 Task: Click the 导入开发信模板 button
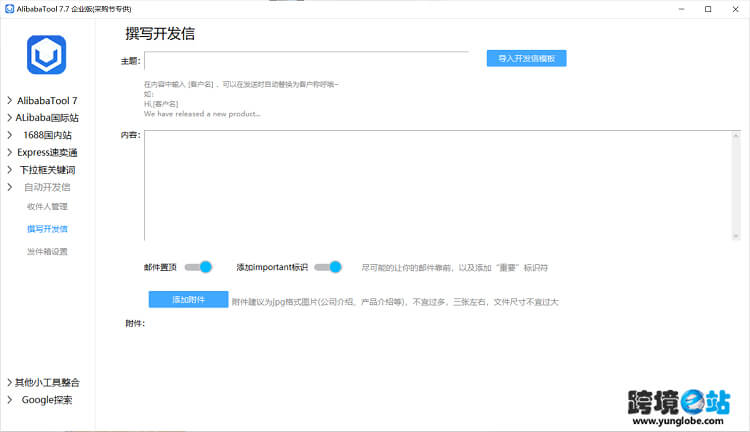click(527, 58)
